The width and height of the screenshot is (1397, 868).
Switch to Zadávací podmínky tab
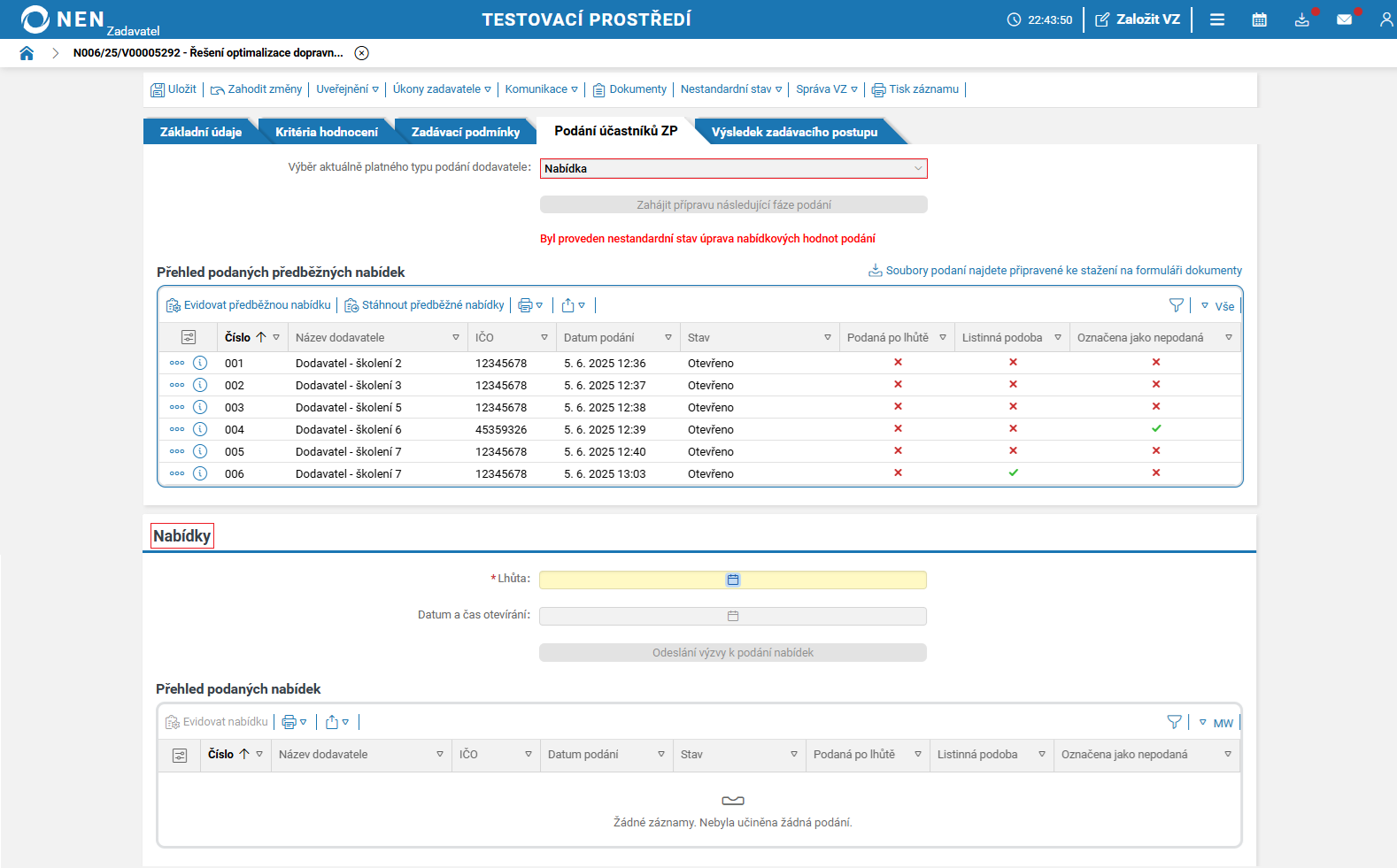466,132
